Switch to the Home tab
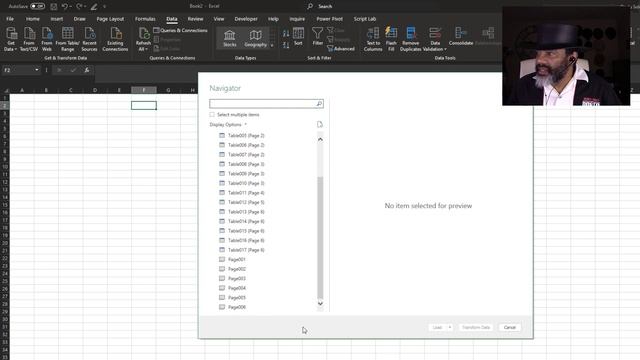The width and height of the screenshot is (640, 360). click(33, 19)
